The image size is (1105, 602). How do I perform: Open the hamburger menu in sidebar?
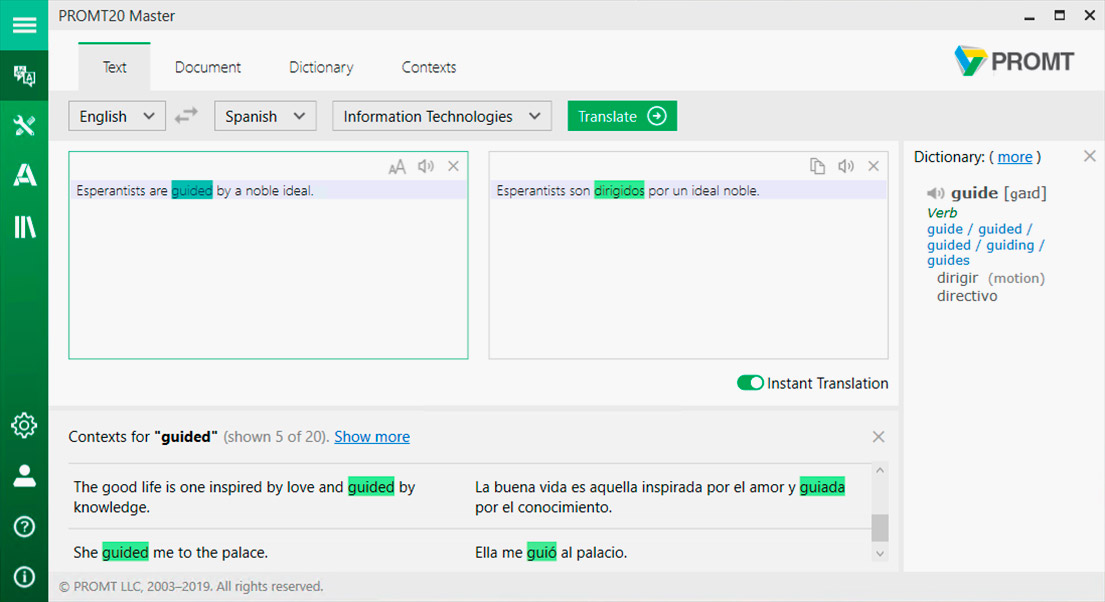tap(24, 25)
